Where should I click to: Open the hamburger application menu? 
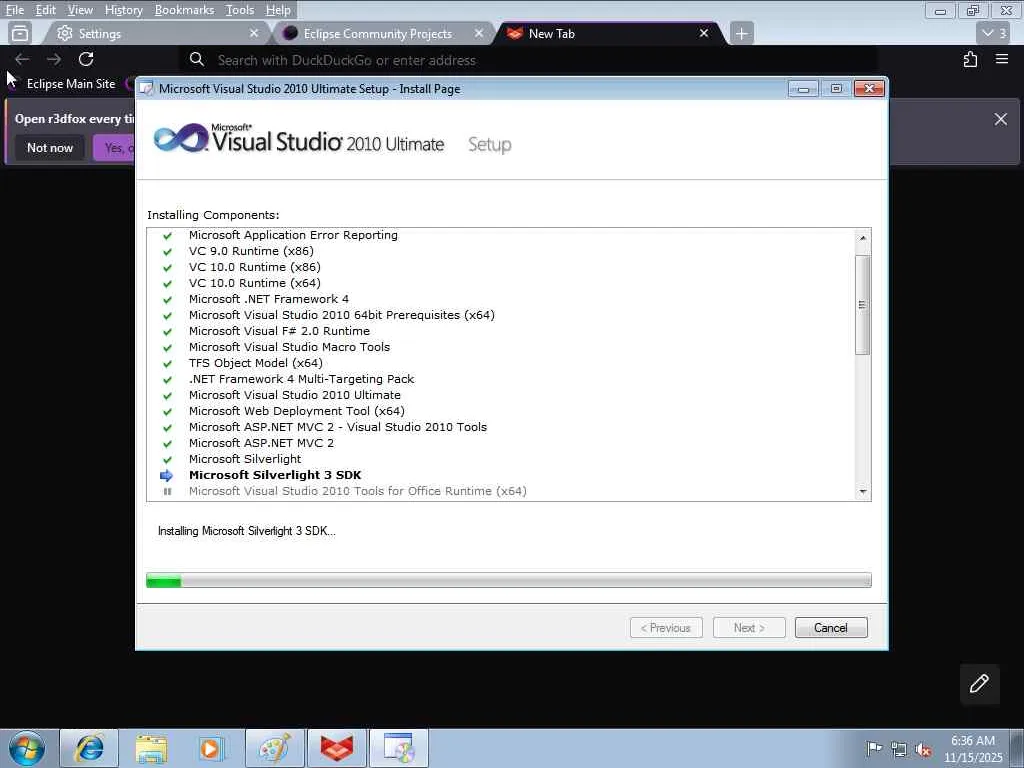(1002, 59)
